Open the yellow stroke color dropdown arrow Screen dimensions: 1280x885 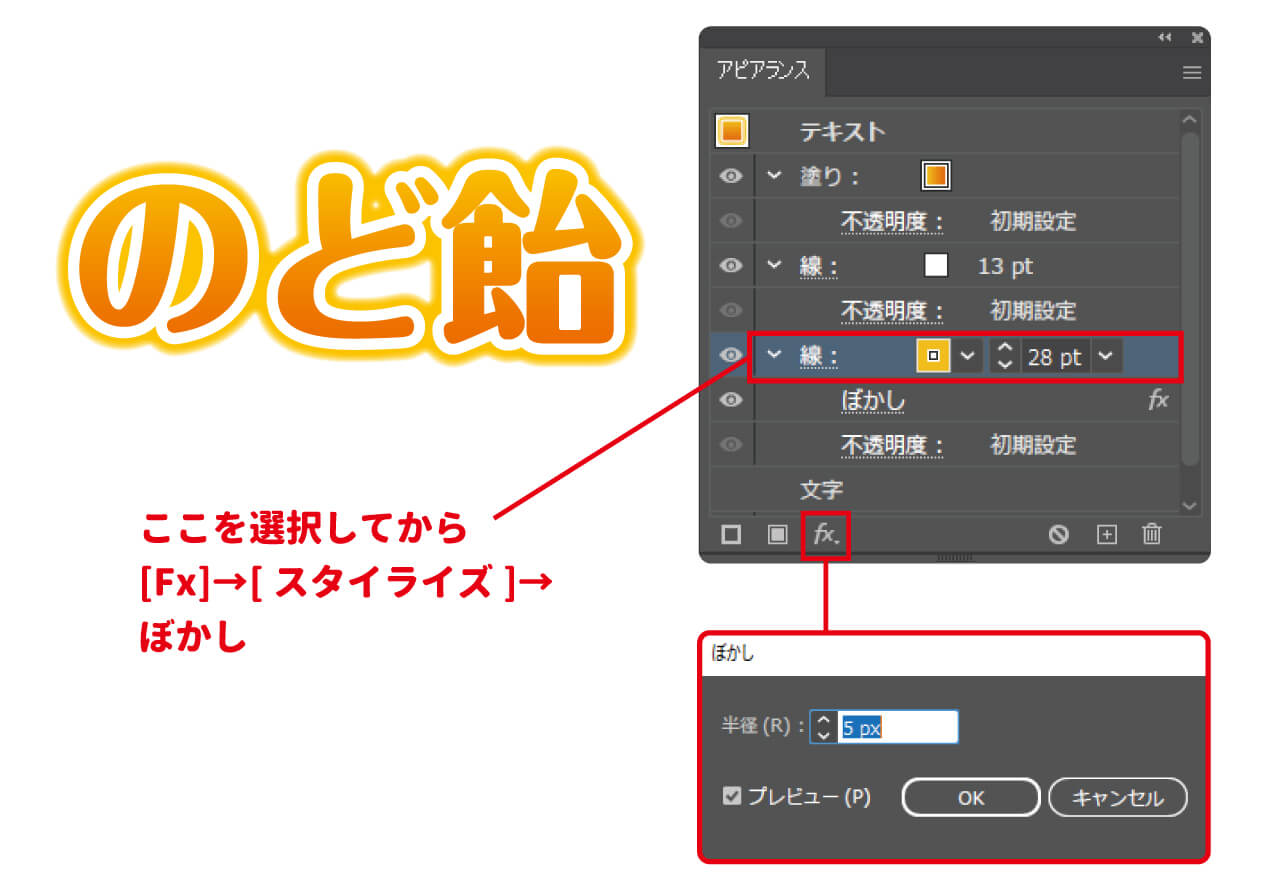(x=966, y=356)
